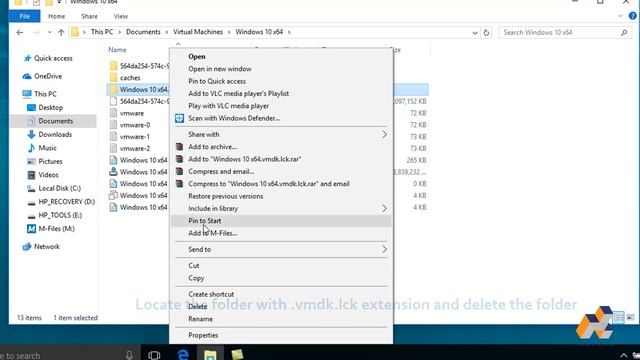Viewport: 640px width, 360px height.
Task: Switch to details view button
Action: (x=619, y=318)
